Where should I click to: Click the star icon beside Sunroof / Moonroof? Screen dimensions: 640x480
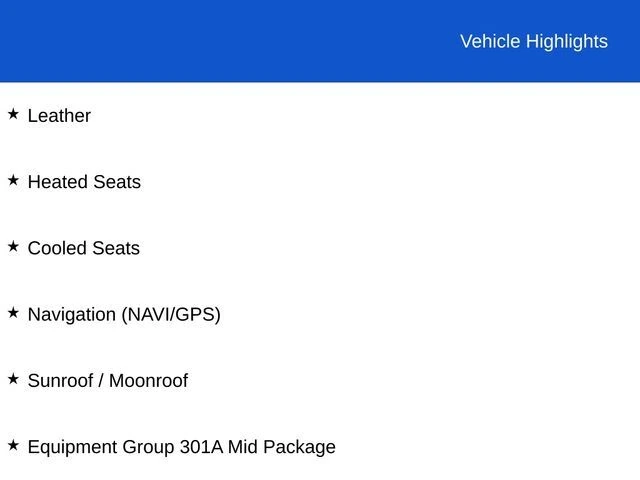pos(13,380)
